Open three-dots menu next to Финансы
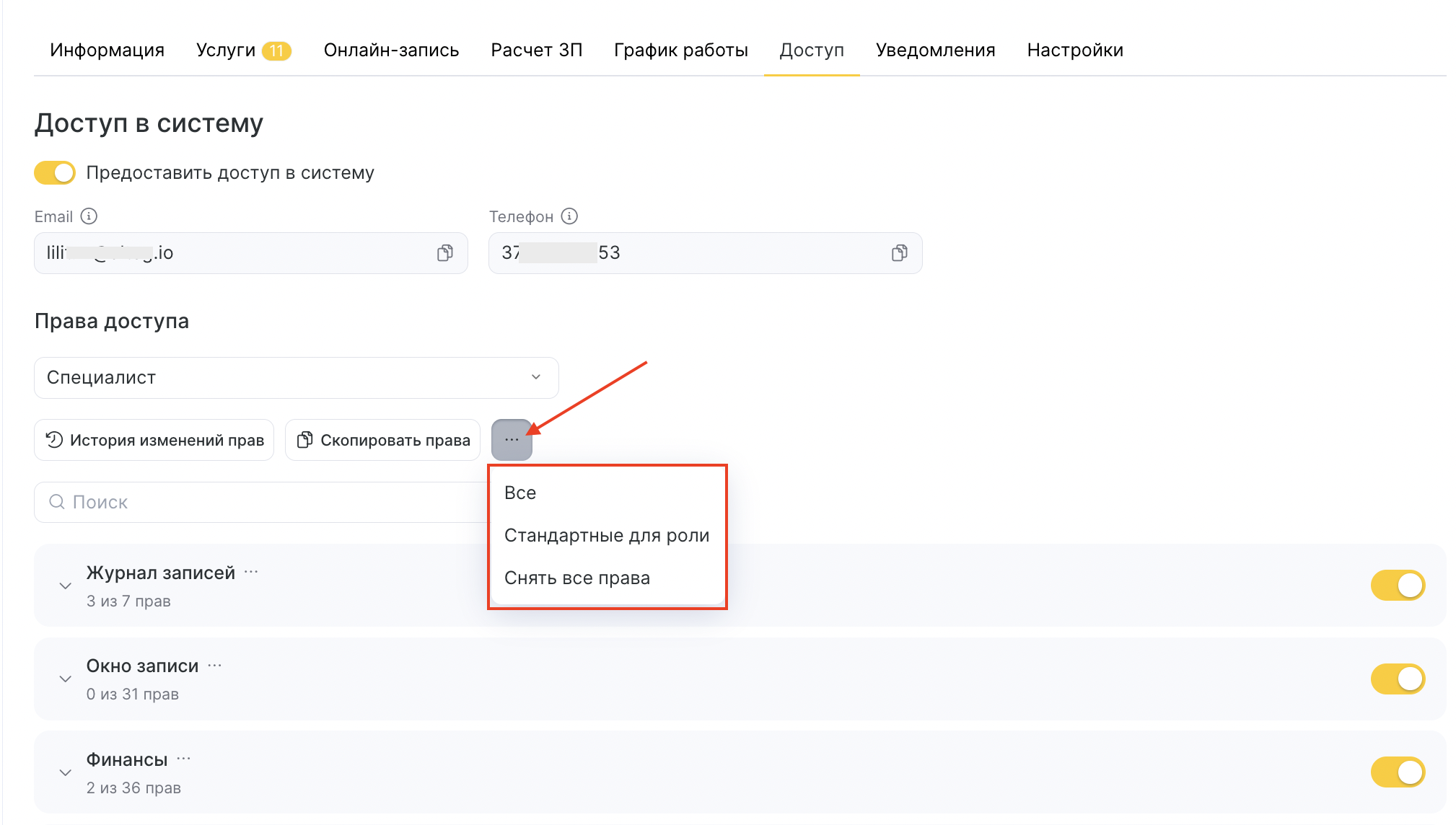 pyautogui.click(x=184, y=759)
